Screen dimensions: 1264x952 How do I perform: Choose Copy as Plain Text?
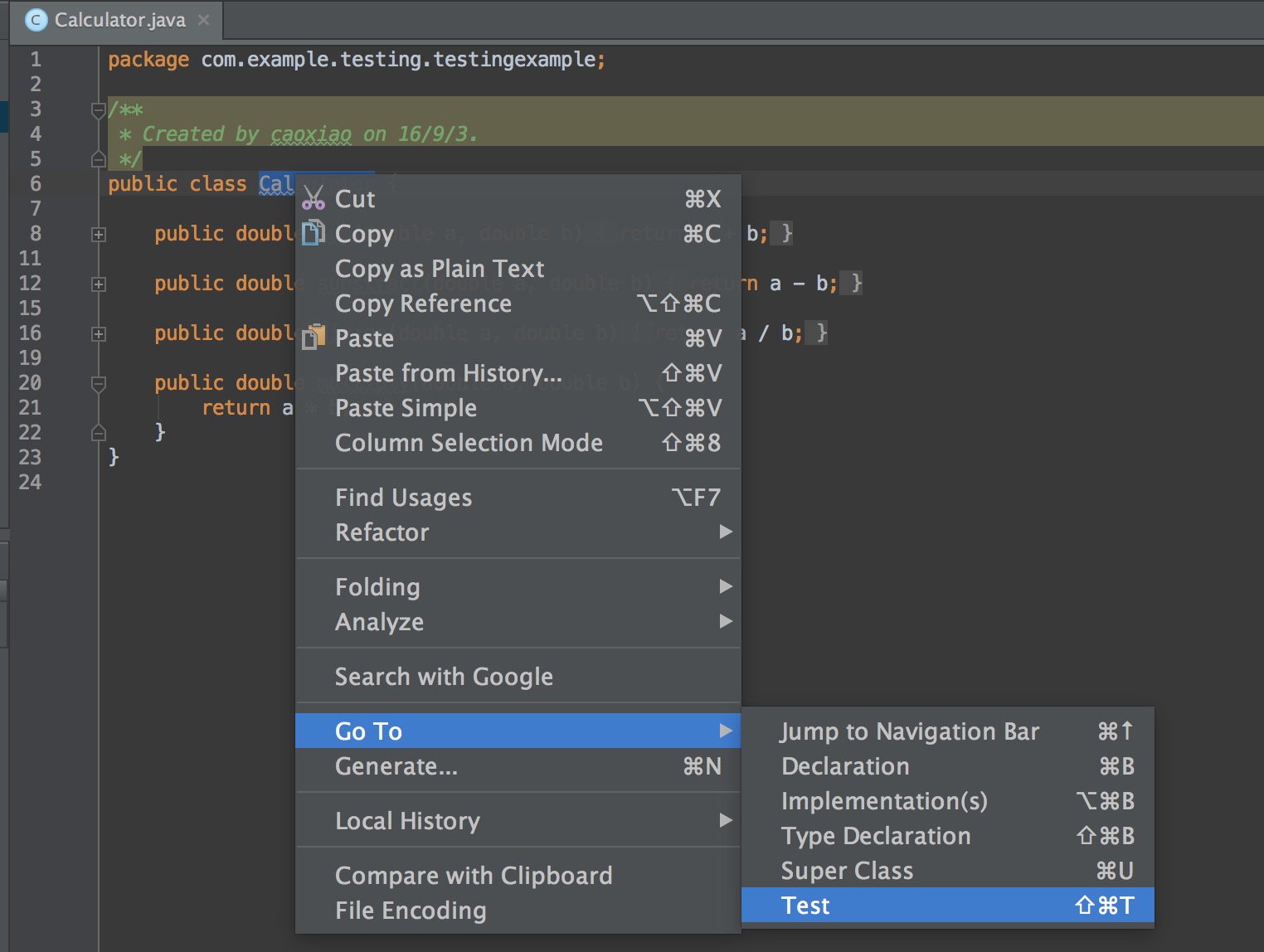coord(518,269)
